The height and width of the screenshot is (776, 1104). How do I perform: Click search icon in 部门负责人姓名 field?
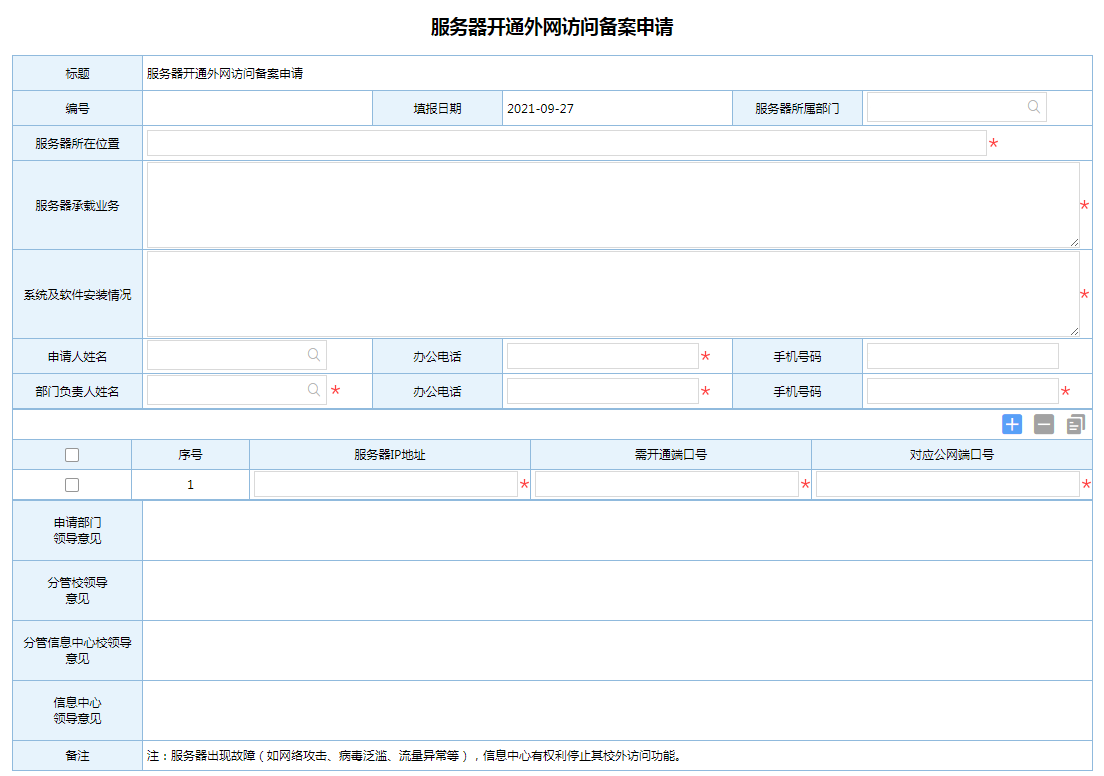point(314,390)
